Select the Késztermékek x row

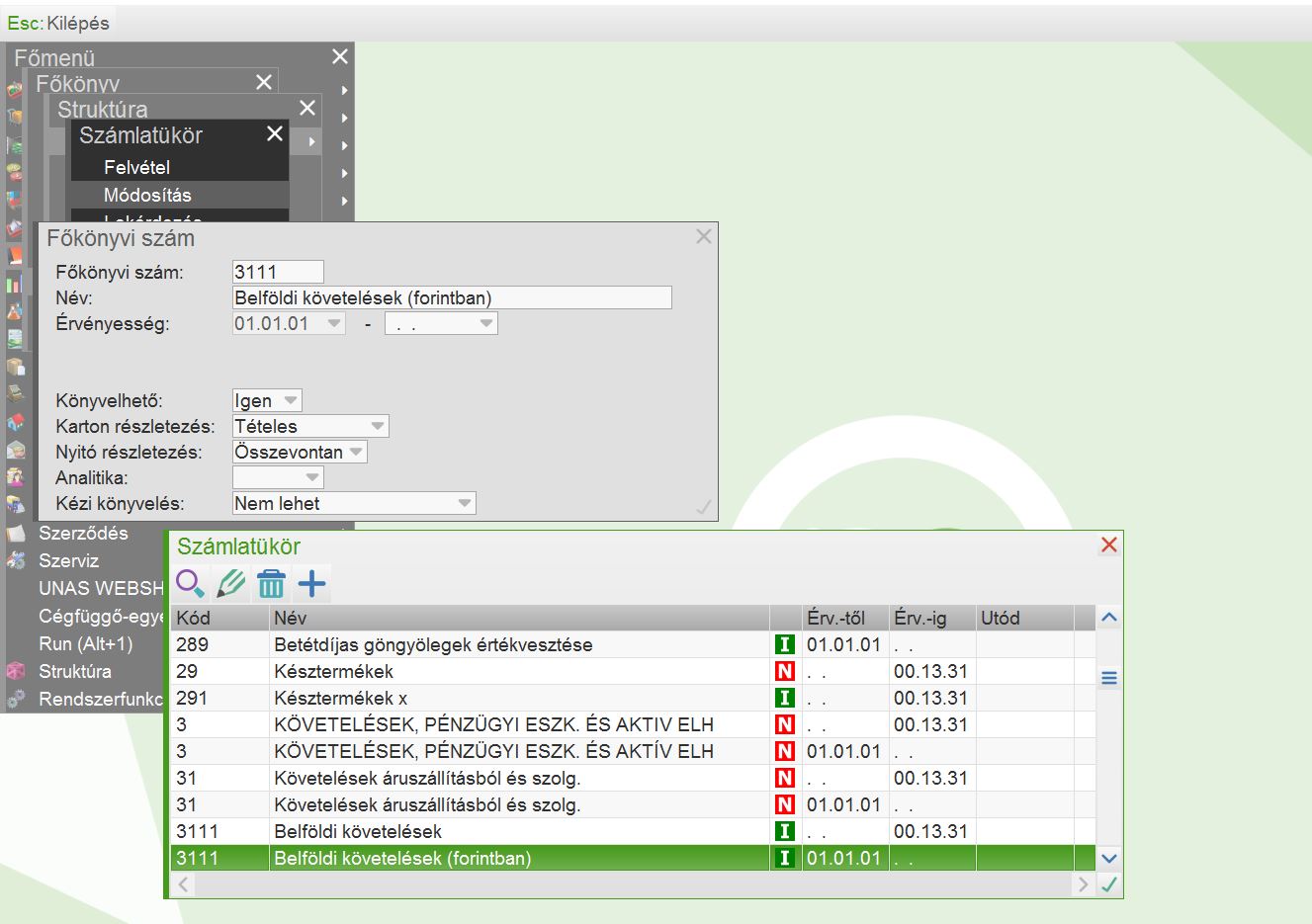[x=634, y=698]
